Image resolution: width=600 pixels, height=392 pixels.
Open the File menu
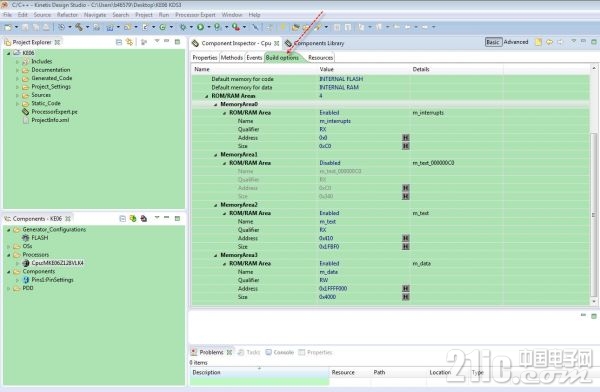pyautogui.click(x=7, y=15)
